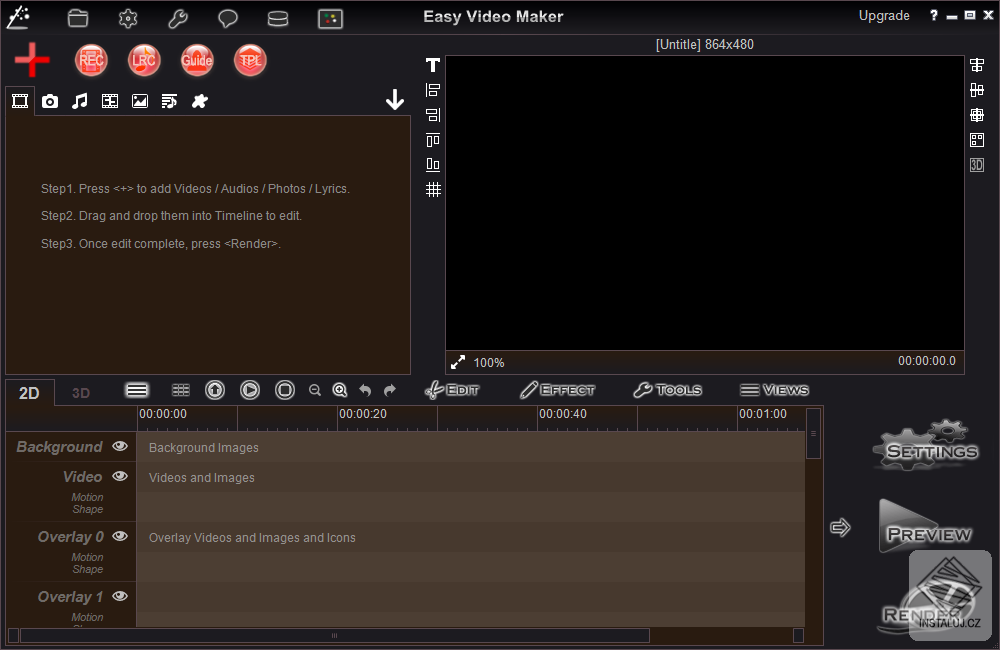The image size is (1000, 650).
Task: Toggle the 3D icon right of preview
Action: click(977, 165)
